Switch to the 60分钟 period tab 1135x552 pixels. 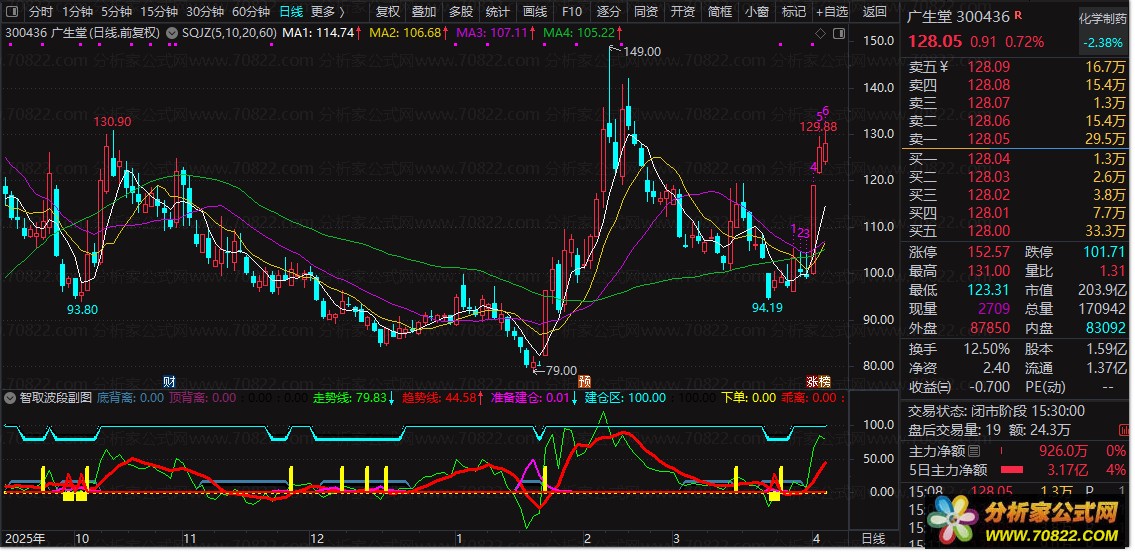pos(250,12)
